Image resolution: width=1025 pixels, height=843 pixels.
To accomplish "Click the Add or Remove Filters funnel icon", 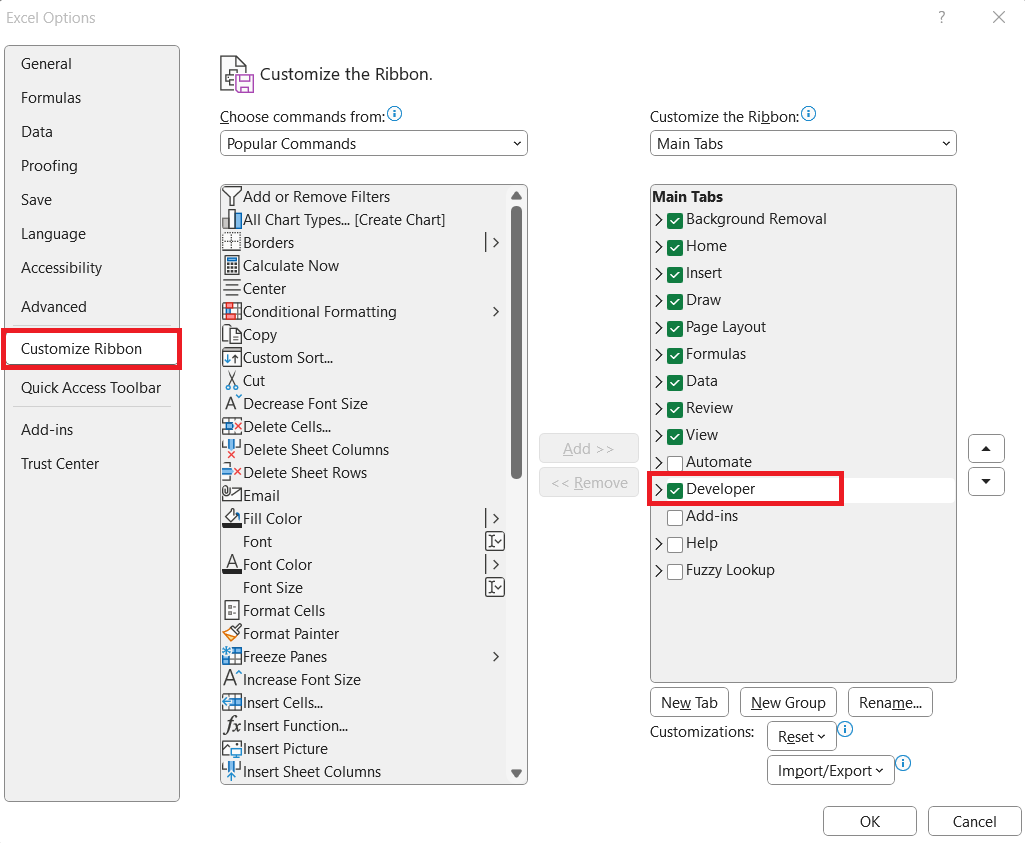I will (231, 196).
